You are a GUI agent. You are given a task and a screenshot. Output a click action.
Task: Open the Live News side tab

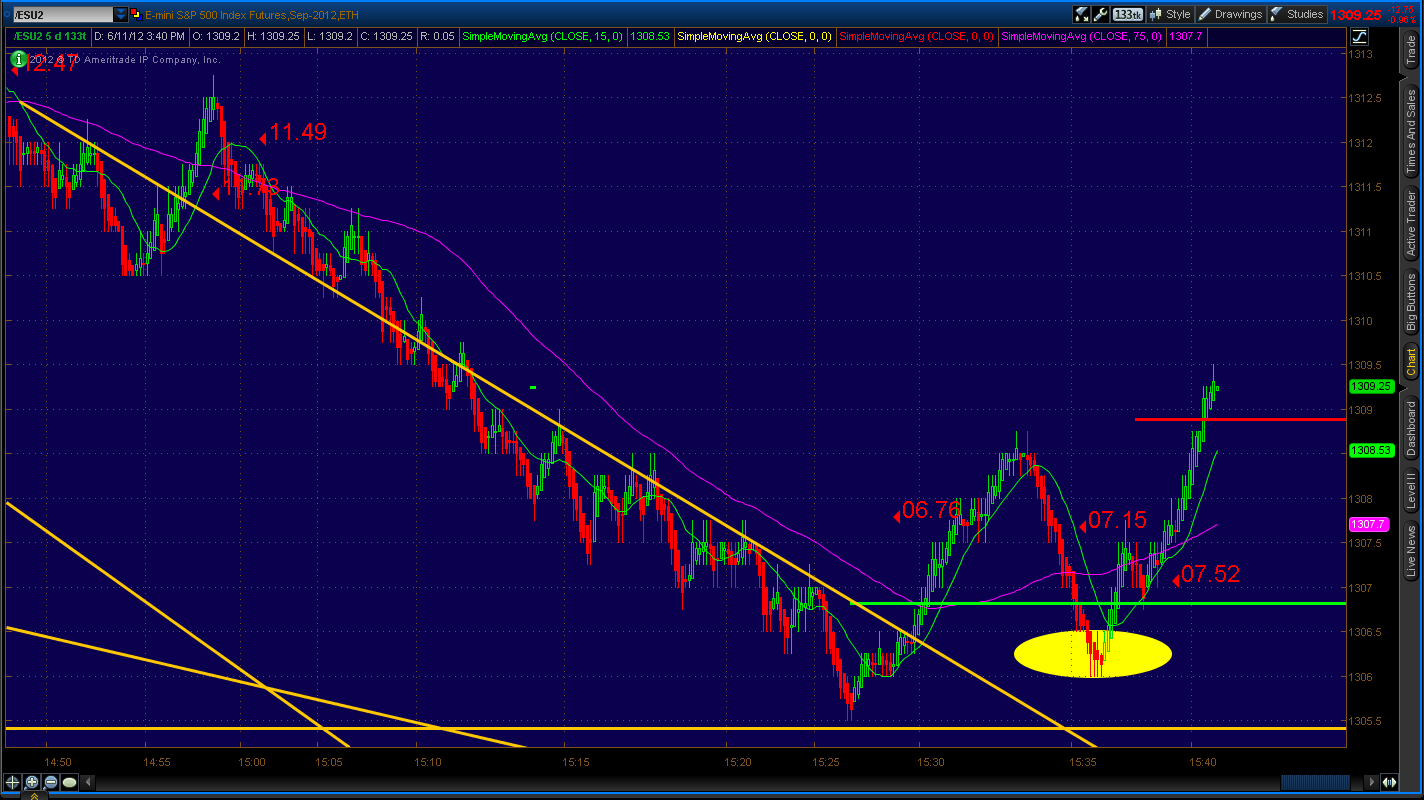click(1411, 551)
